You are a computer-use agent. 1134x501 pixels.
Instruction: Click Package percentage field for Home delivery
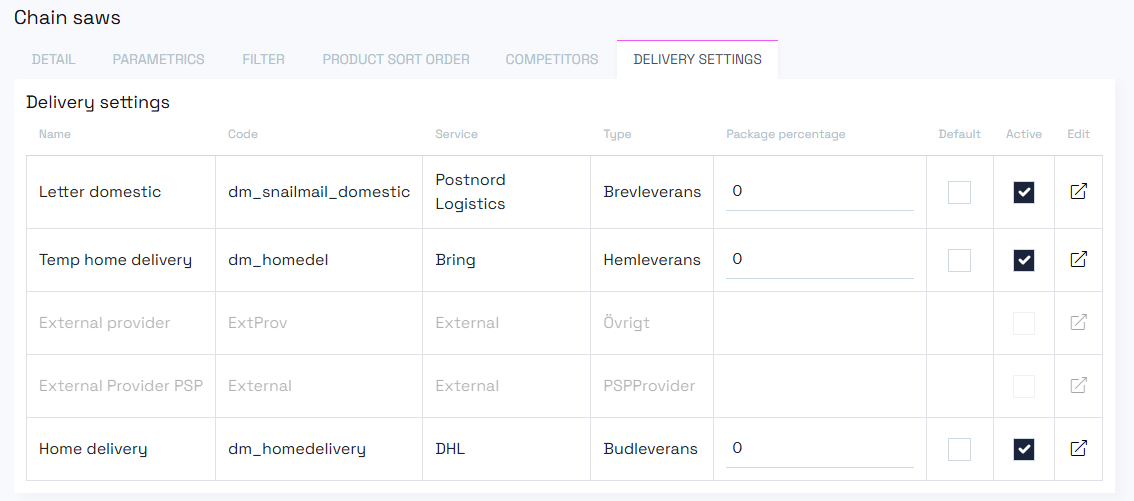tap(819, 448)
